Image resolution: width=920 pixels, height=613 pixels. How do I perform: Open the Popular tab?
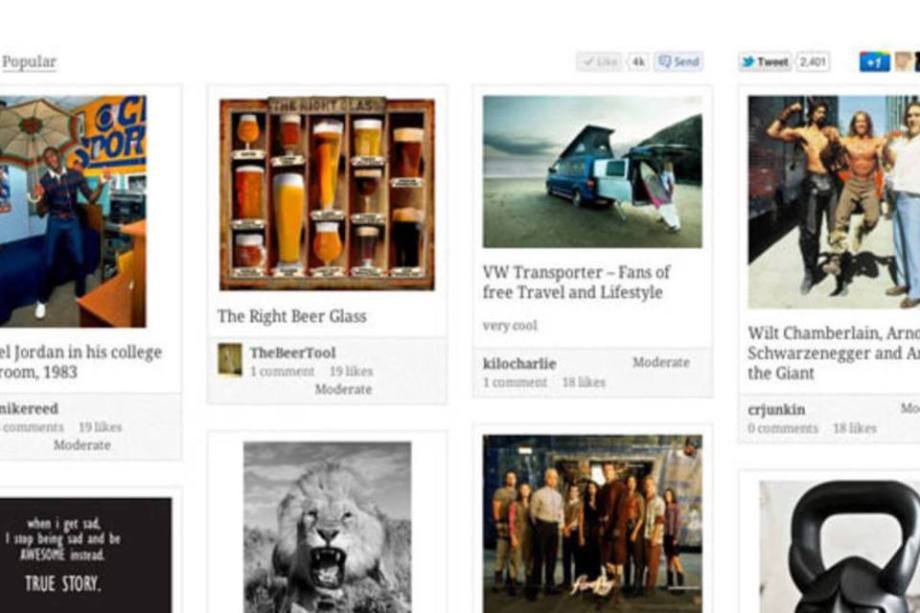pyautogui.click(x=29, y=62)
